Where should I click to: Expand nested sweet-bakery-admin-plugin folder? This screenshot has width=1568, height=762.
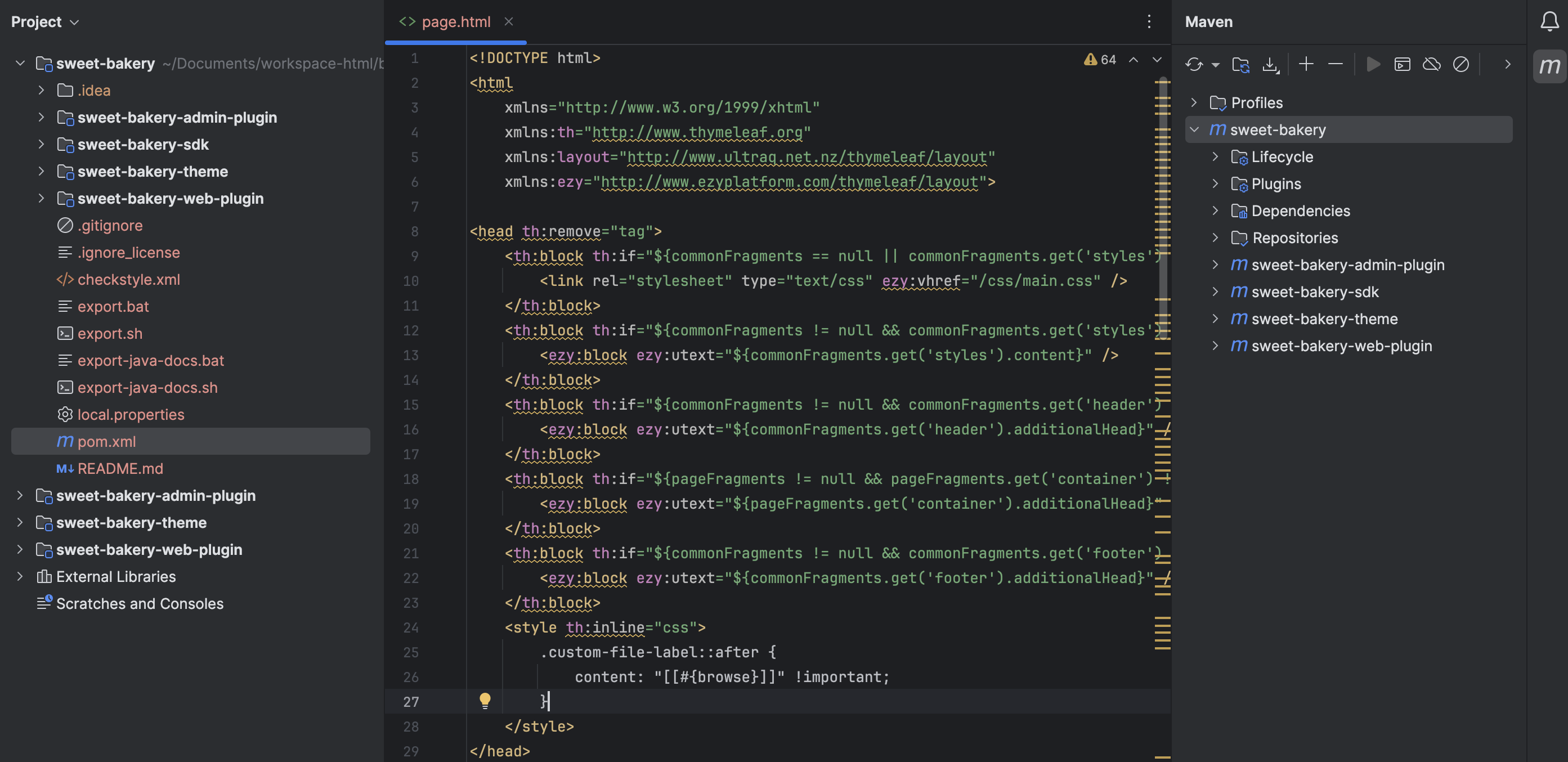click(x=41, y=117)
